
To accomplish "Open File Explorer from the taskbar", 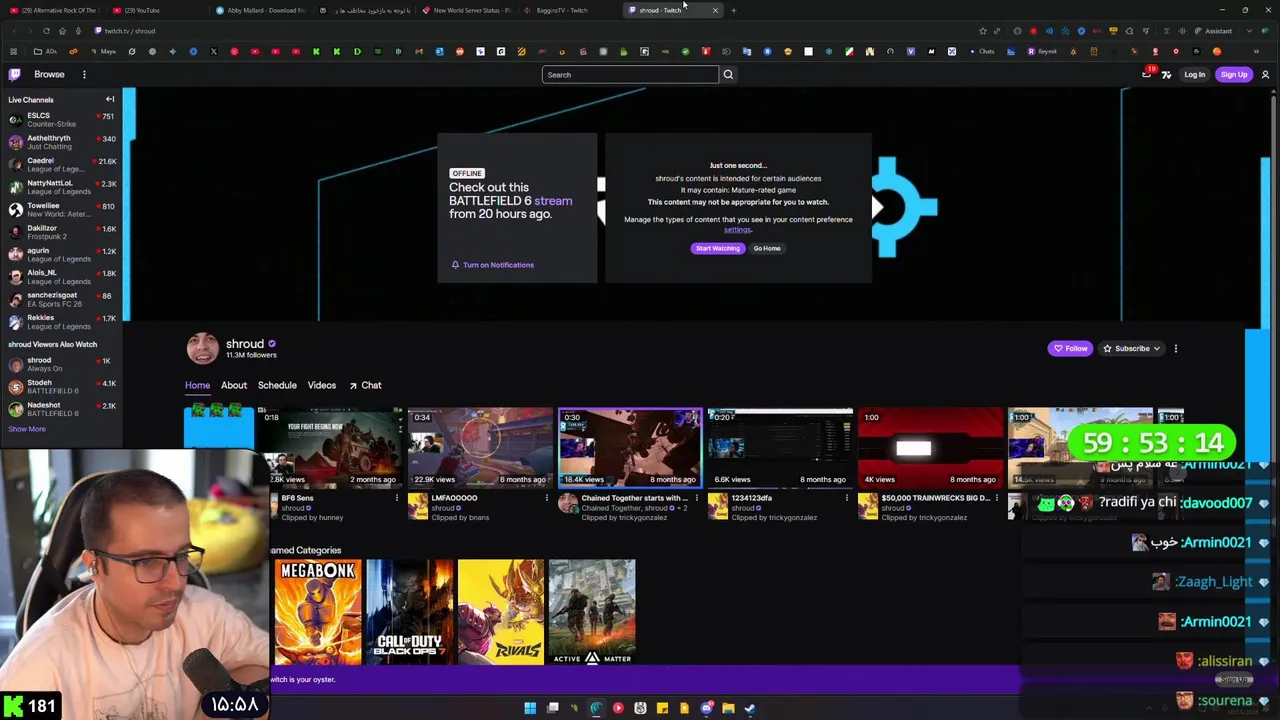I will tap(728, 708).
